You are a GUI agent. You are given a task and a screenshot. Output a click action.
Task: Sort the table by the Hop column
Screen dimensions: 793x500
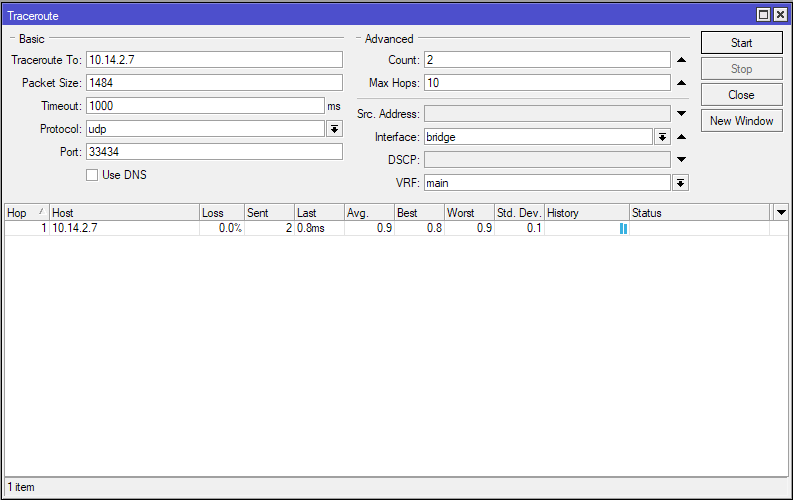coord(27,213)
